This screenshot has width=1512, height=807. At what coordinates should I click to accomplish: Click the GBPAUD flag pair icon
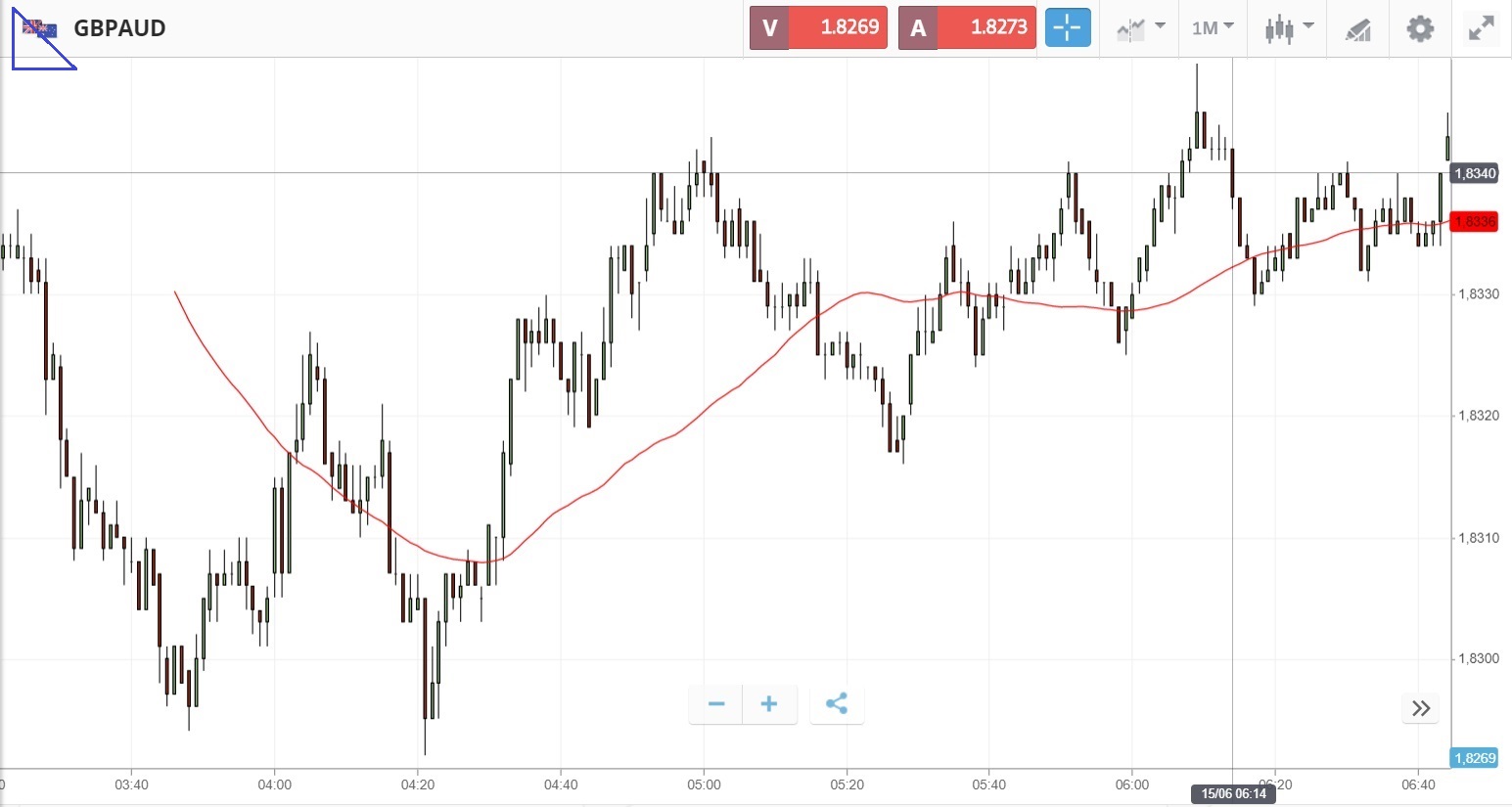coord(39,29)
